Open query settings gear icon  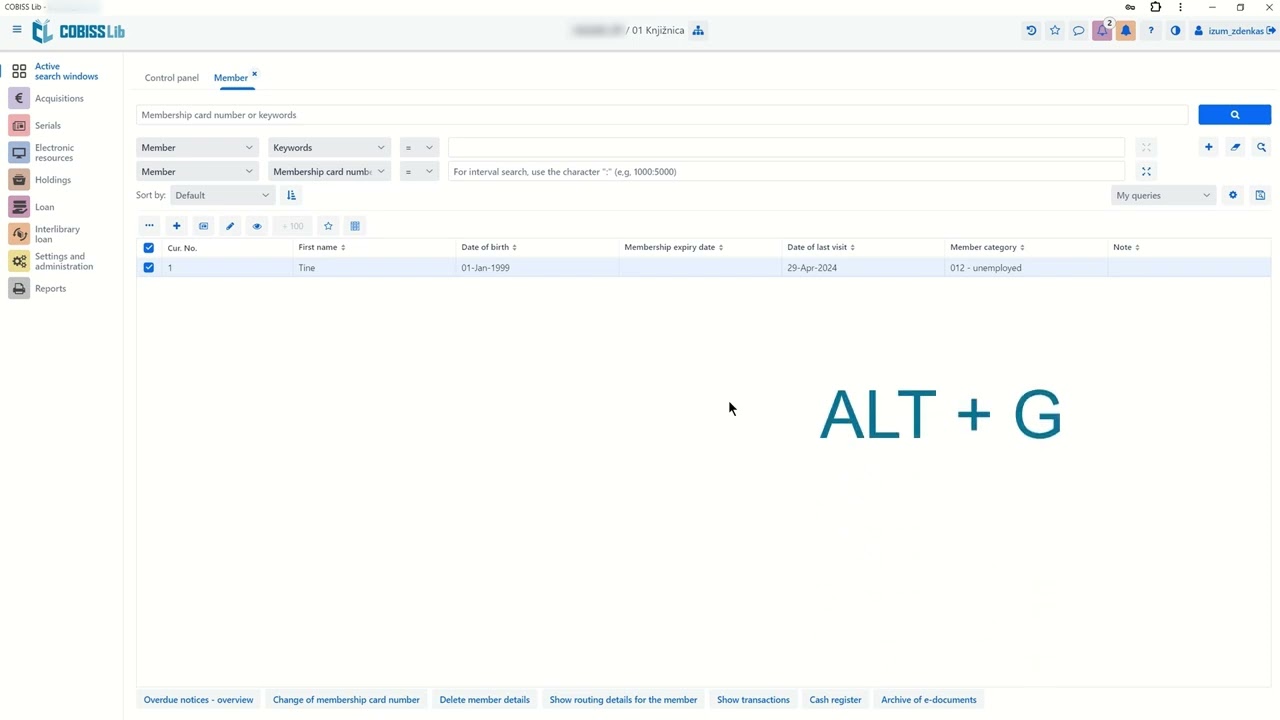click(1233, 195)
